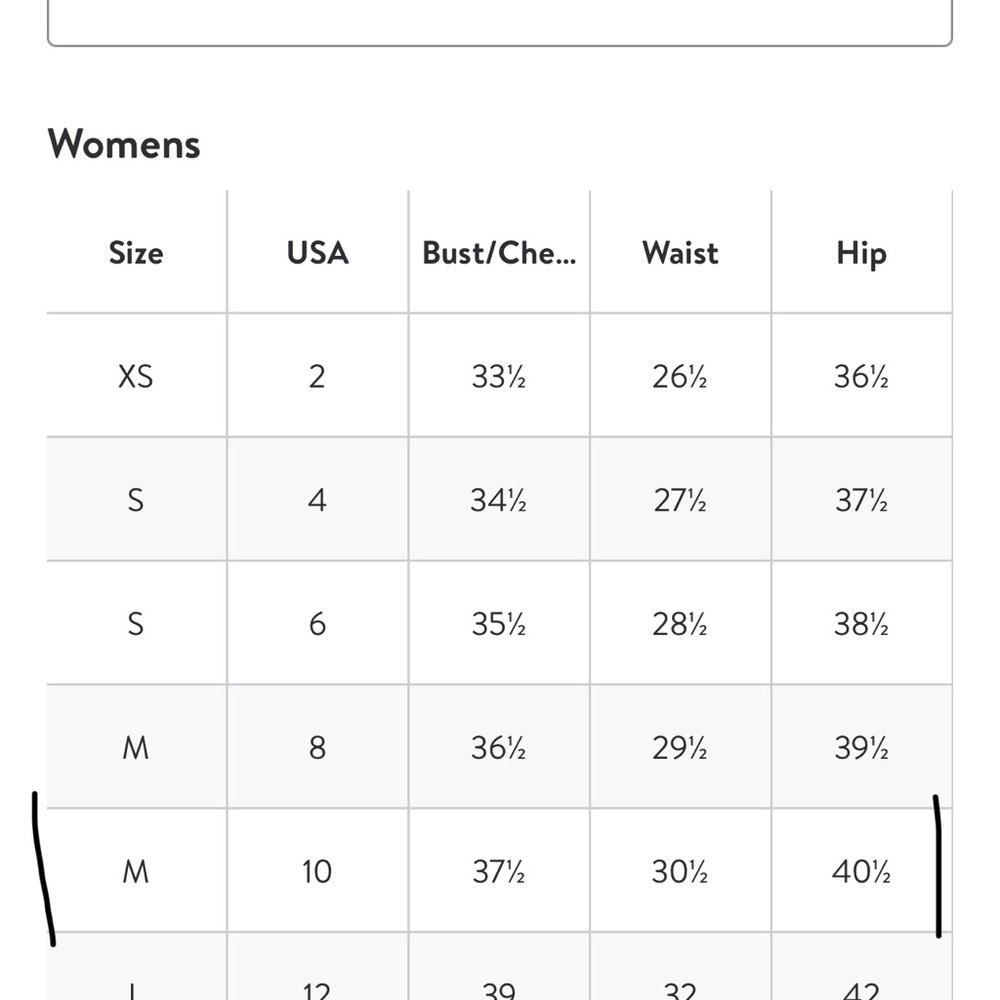The width and height of the screenshot is (1000, 1000).
Task: Click the empty box above the Womens heading
Action: (500, 22)
